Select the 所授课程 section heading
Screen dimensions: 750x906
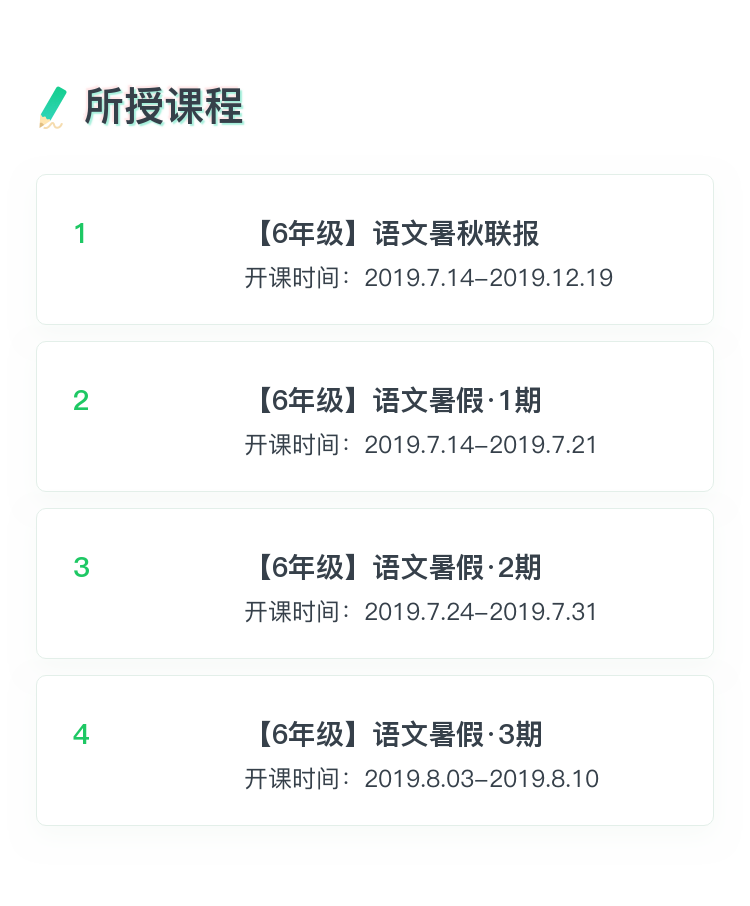pyautogui.click(x=164, y=106)
